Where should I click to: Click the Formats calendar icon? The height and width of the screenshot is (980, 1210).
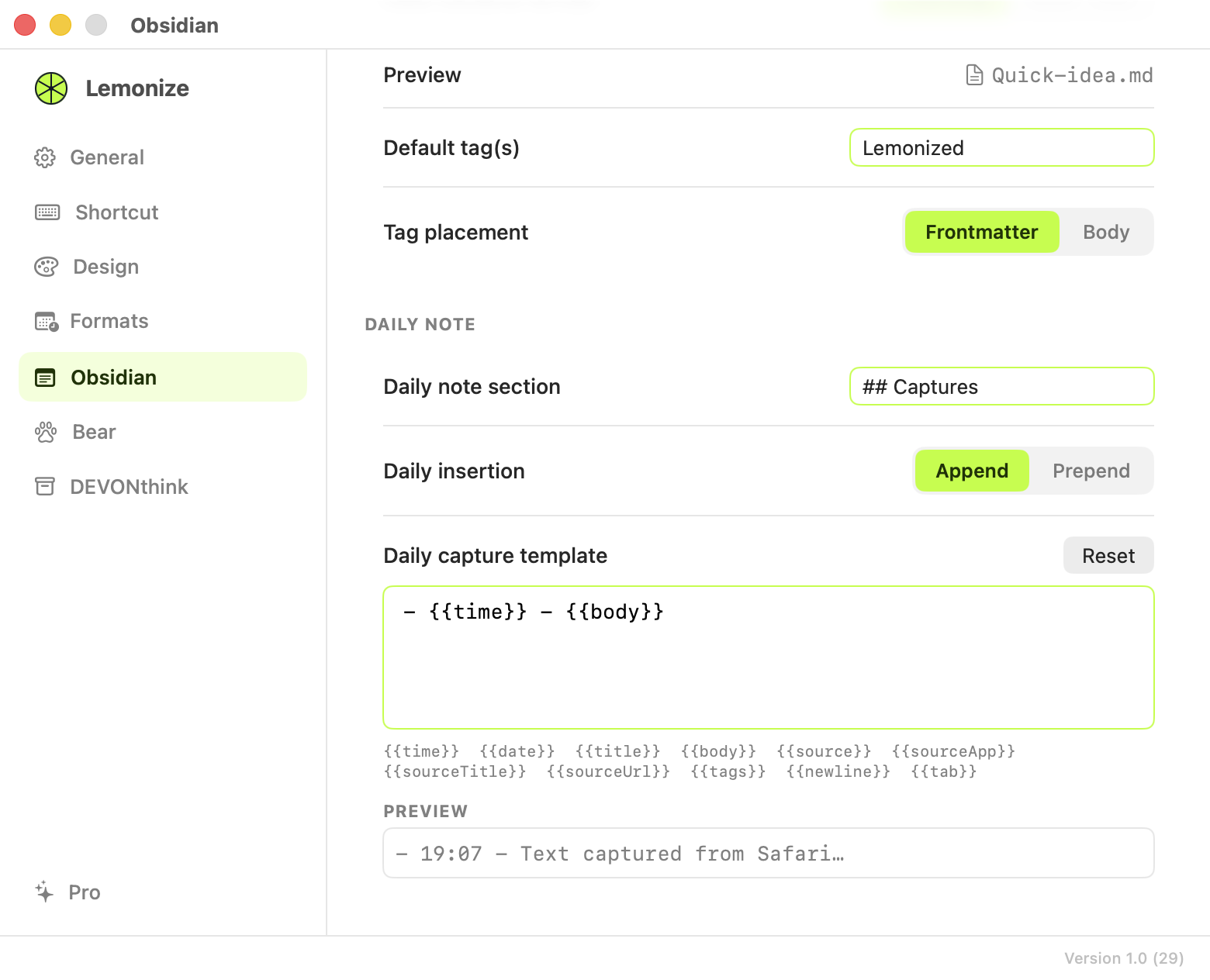tap(47, 321)
